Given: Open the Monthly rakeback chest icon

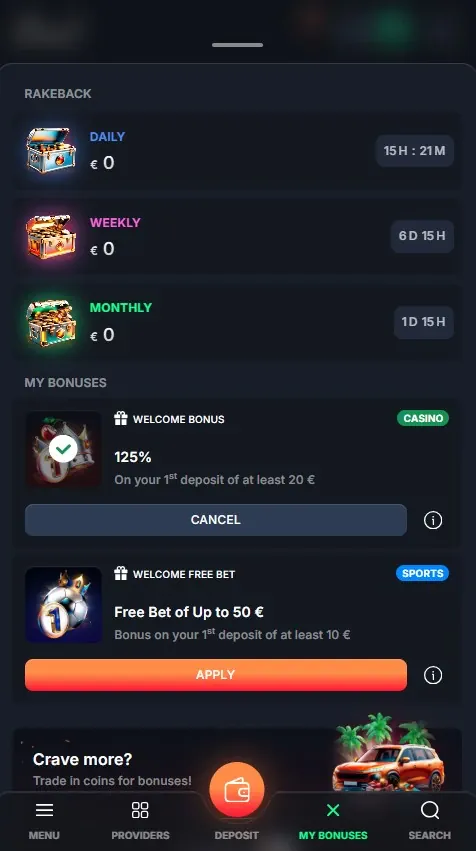Looking at the screenshot, I should (51, 322).
